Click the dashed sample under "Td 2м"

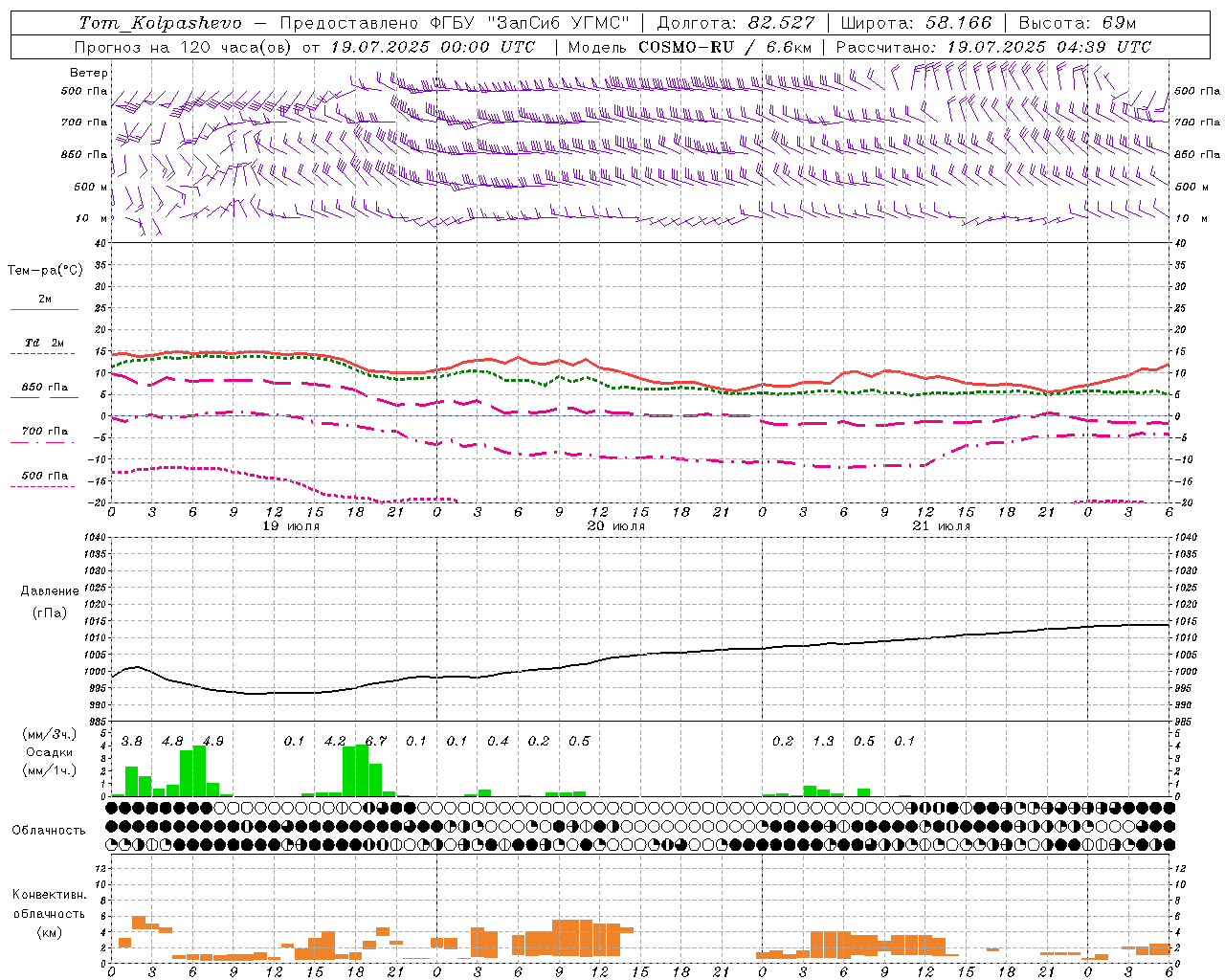click(43, 354)
